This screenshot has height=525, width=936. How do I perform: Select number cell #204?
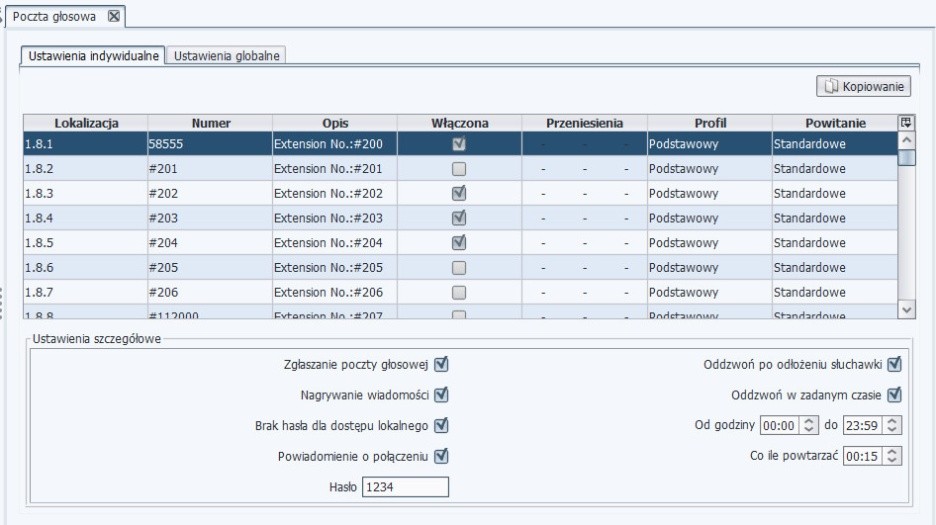(x=210, y=242)
